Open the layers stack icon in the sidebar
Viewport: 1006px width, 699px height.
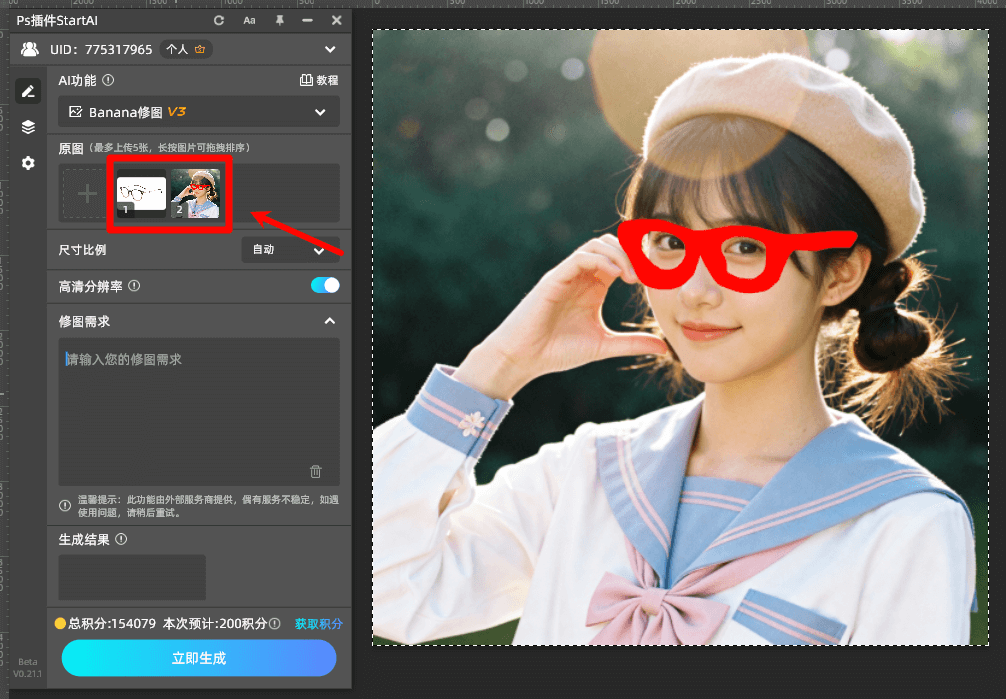pos(28,127)
